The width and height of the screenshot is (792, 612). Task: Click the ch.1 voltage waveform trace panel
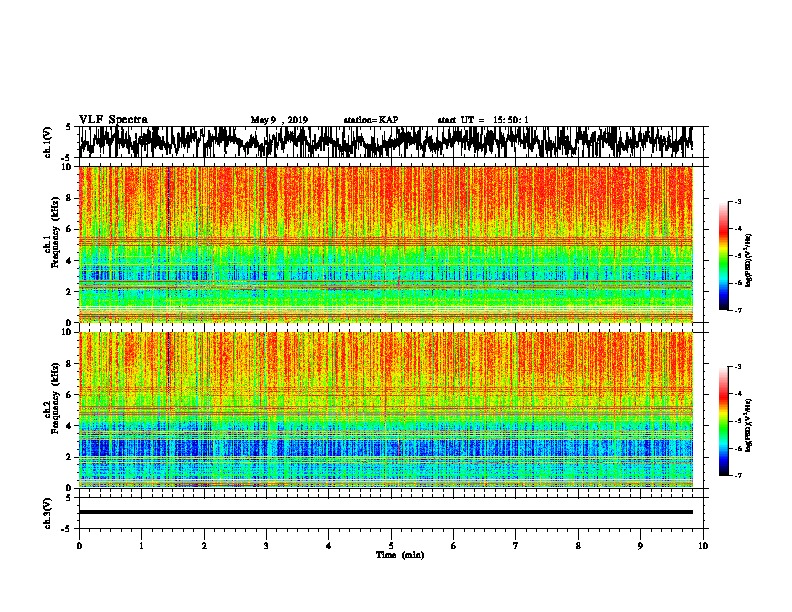click(x=393, y=142)
